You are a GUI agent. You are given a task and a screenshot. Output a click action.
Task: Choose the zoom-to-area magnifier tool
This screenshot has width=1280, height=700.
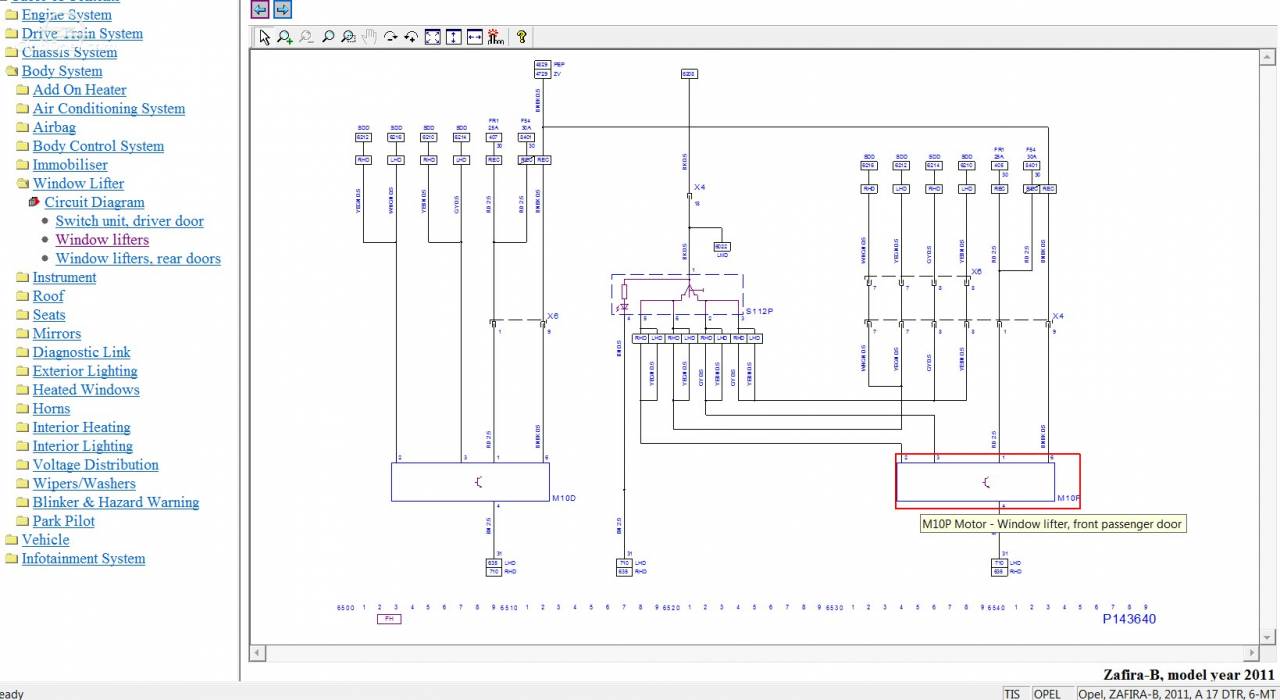click(x=348, y=37)
